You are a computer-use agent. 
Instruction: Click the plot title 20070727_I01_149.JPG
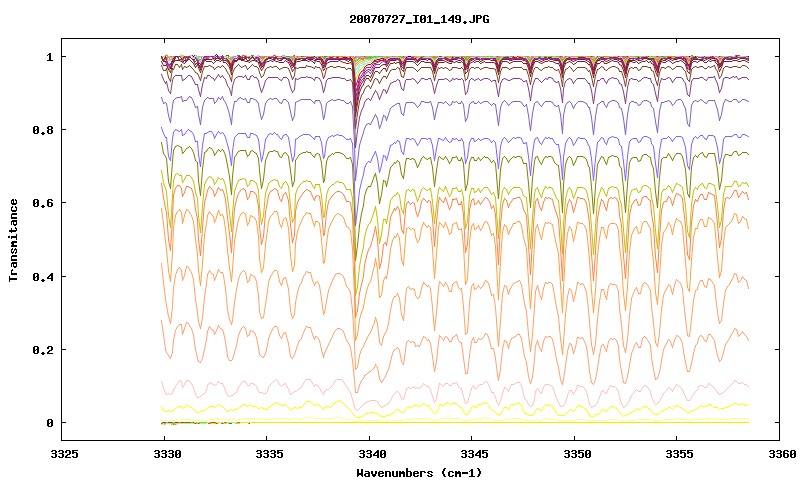419,19
